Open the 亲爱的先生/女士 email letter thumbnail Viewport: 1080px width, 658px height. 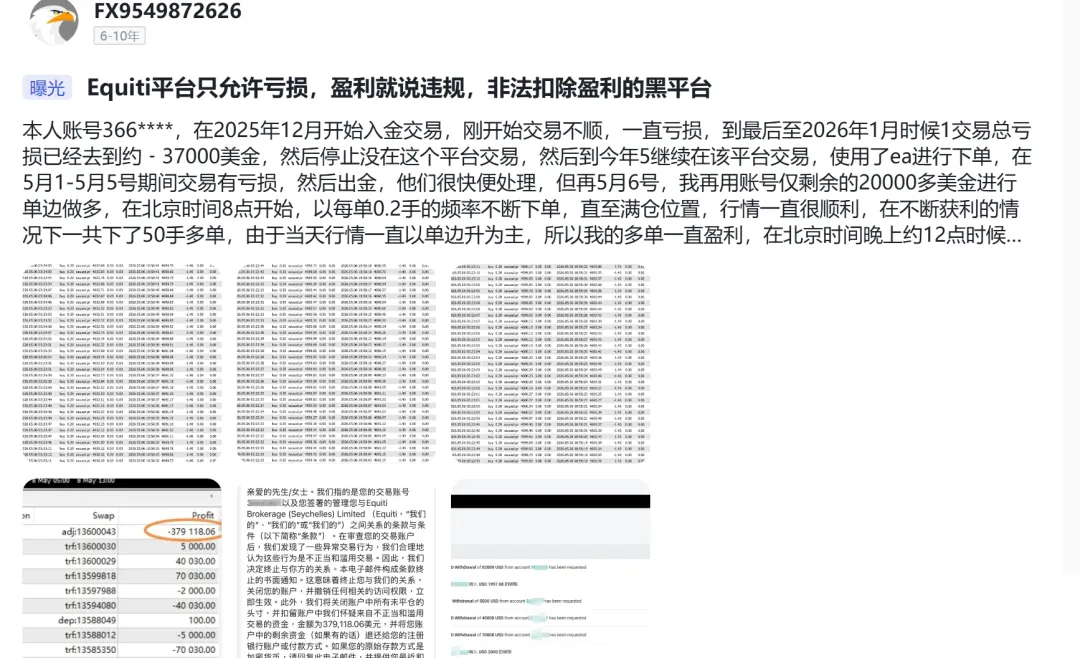click(x=336, y=568)
